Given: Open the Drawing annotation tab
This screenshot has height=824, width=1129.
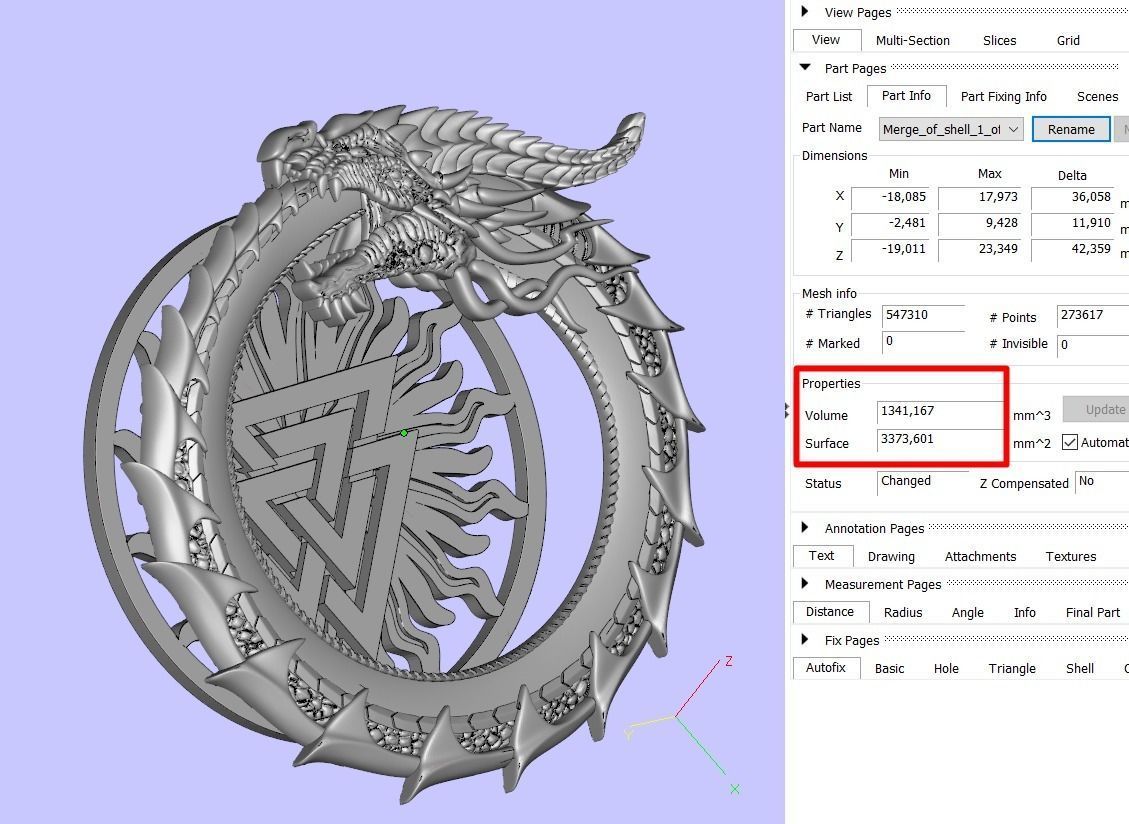Looking at the screenshot, I should click(x=891, y=557).
